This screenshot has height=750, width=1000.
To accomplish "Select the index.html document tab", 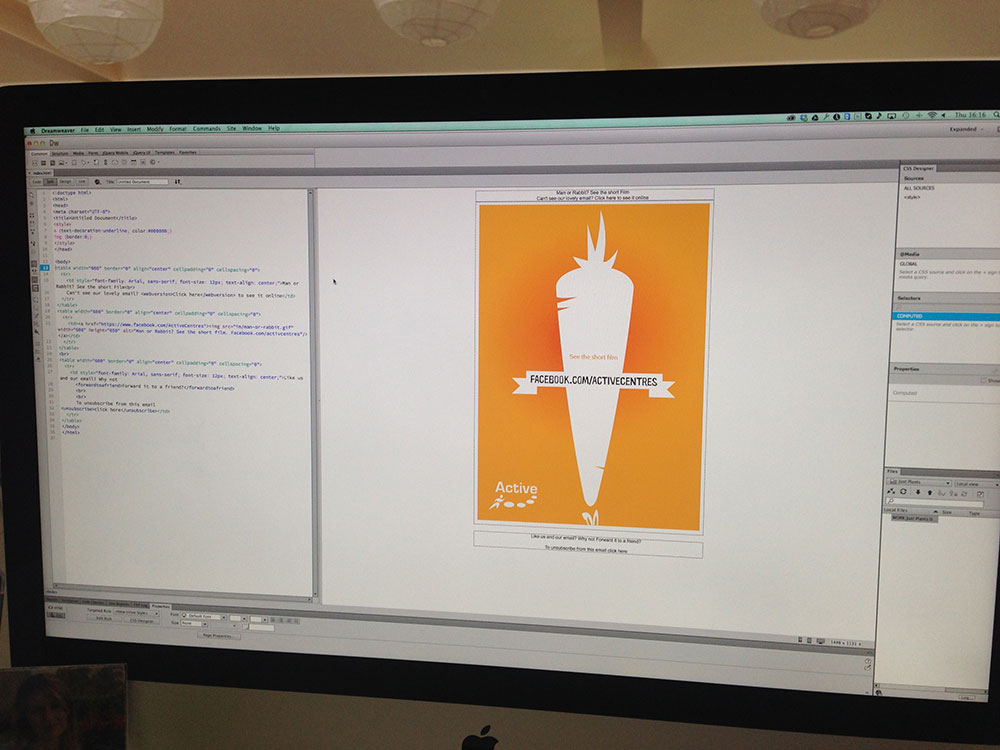I will tap(42, 173).
